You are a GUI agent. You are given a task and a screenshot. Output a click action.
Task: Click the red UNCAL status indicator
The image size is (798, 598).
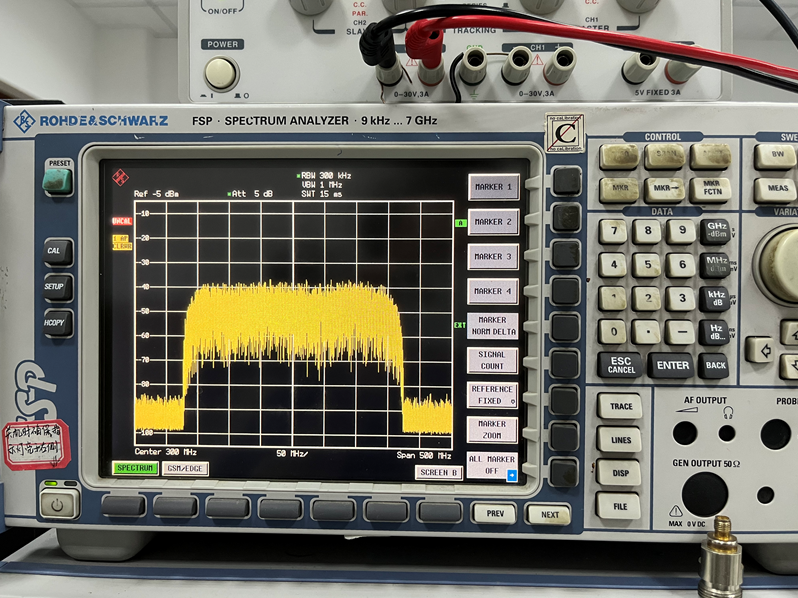click(x=122, y=221)
